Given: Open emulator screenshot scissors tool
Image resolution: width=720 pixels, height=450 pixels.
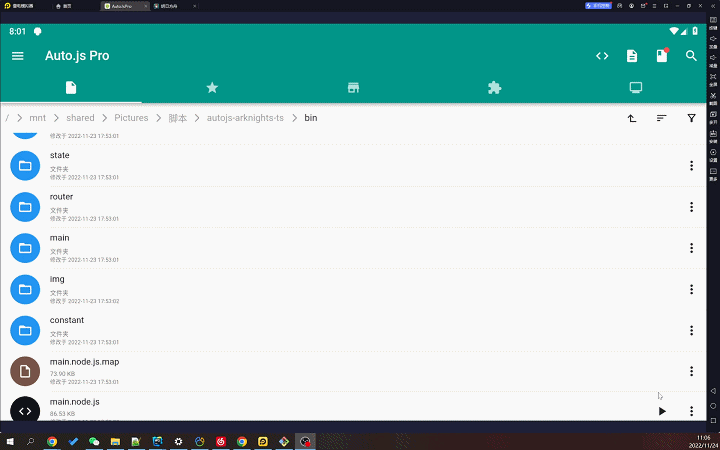Looking at the screenshot, I should pos(713,98).
